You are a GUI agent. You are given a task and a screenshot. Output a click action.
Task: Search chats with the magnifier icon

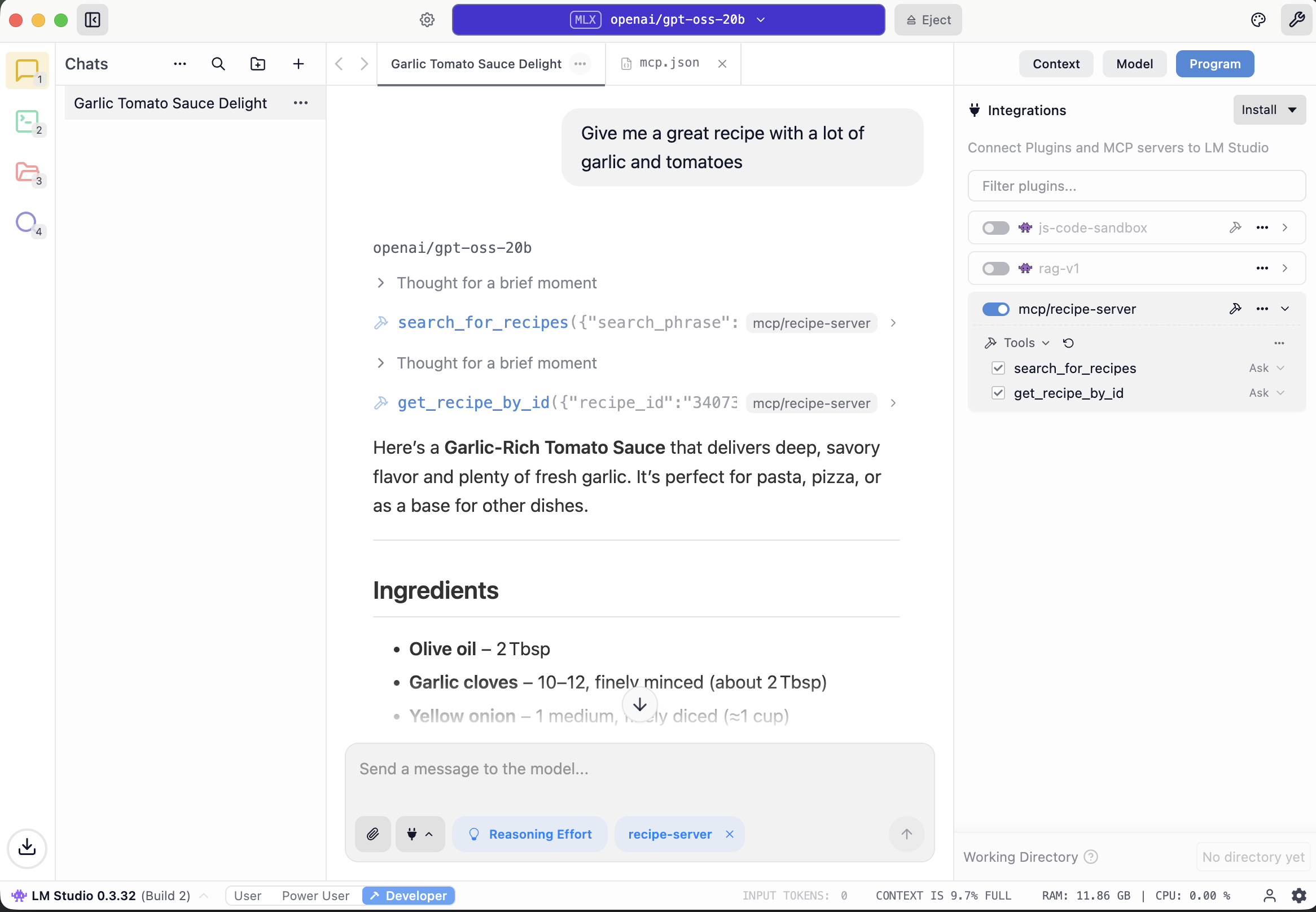tap(218, 63)
